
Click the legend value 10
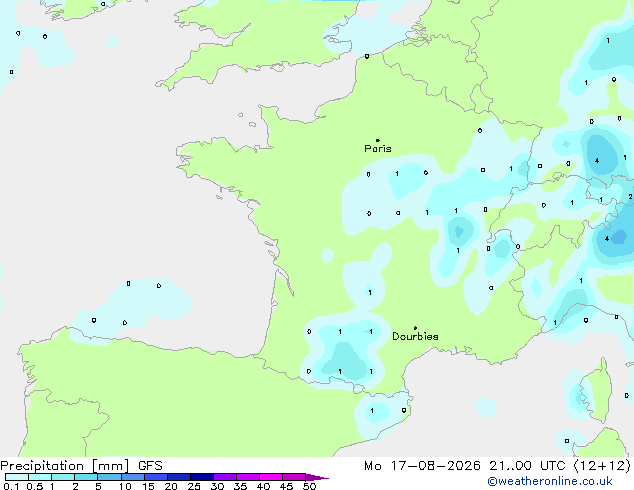coord(125,486)
